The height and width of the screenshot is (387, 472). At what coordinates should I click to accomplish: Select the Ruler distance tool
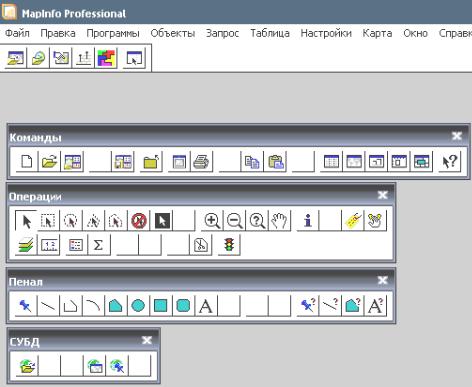point(49,245)
